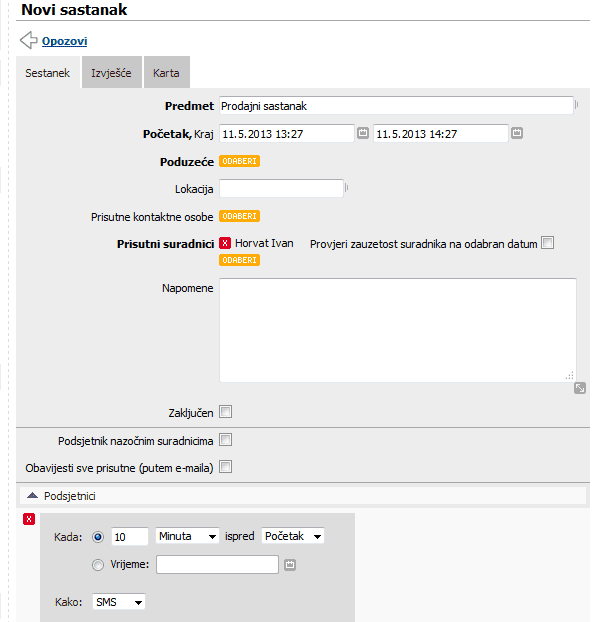599x622 pixels.
Task: Click the Novi sastanak page title
Action: pos(74,10)
